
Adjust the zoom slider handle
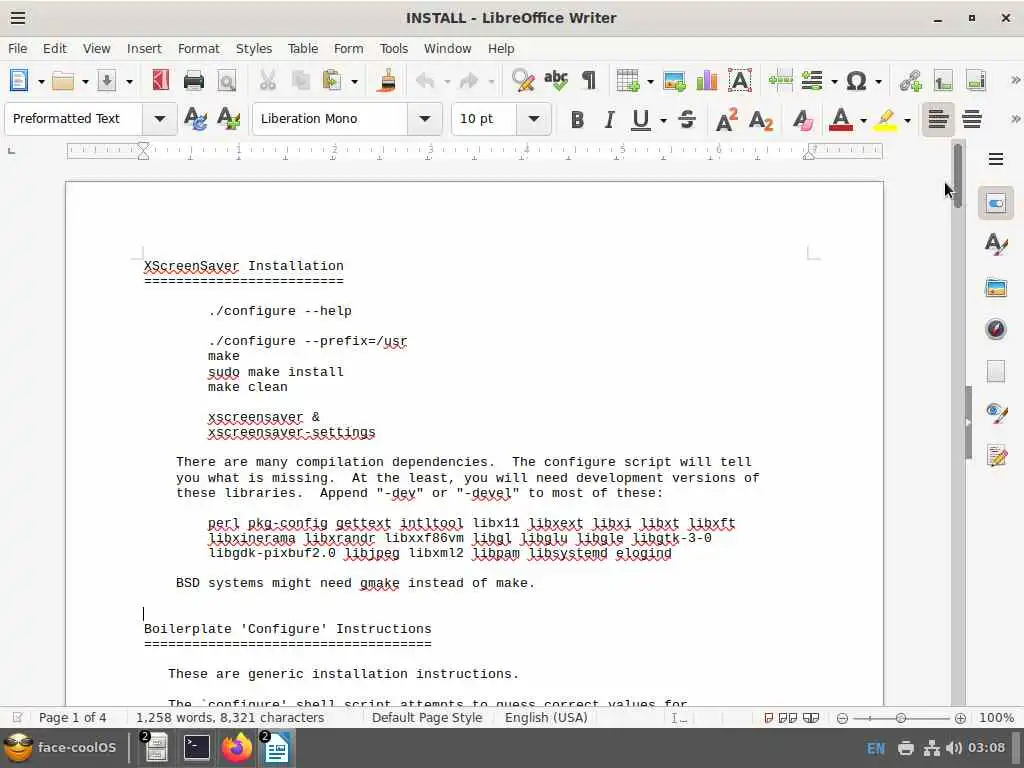(901, 718)
